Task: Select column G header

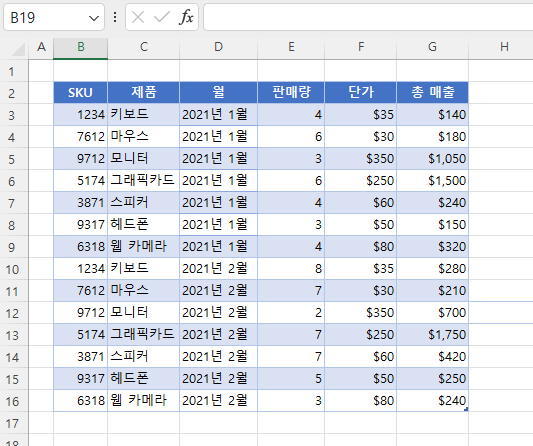Action: [x=432, y=48]
